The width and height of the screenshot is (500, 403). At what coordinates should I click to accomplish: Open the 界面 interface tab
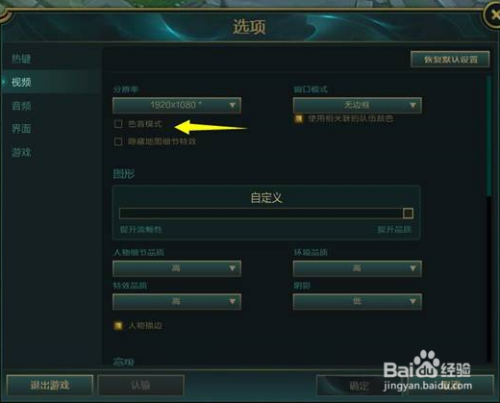click(x=21, y=129)
